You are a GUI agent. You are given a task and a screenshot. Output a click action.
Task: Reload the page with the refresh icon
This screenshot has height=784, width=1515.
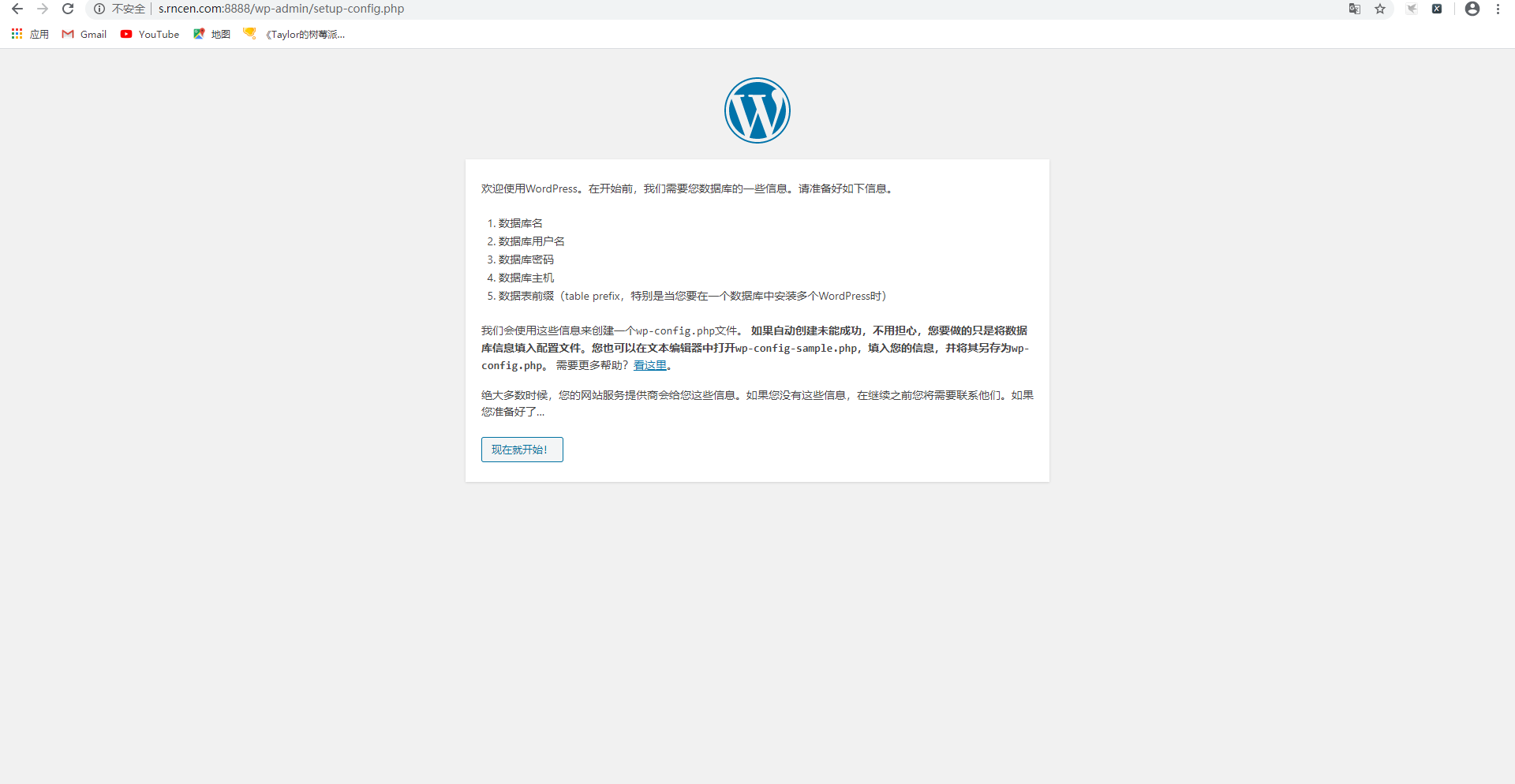68,9
